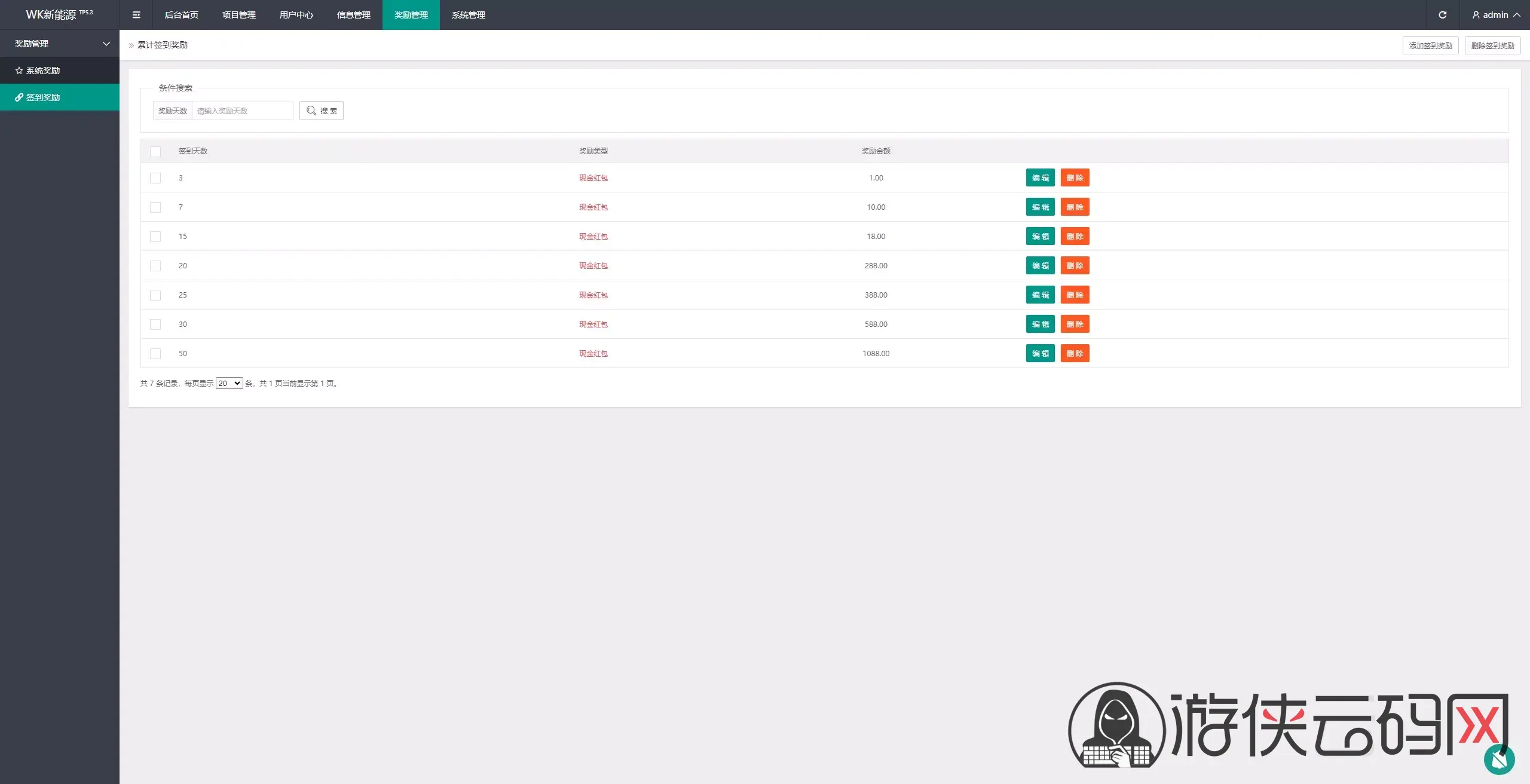Viewport: 1530px width, 784px height.
Task: Click the magnifier search icon
Action: point(311,111)
